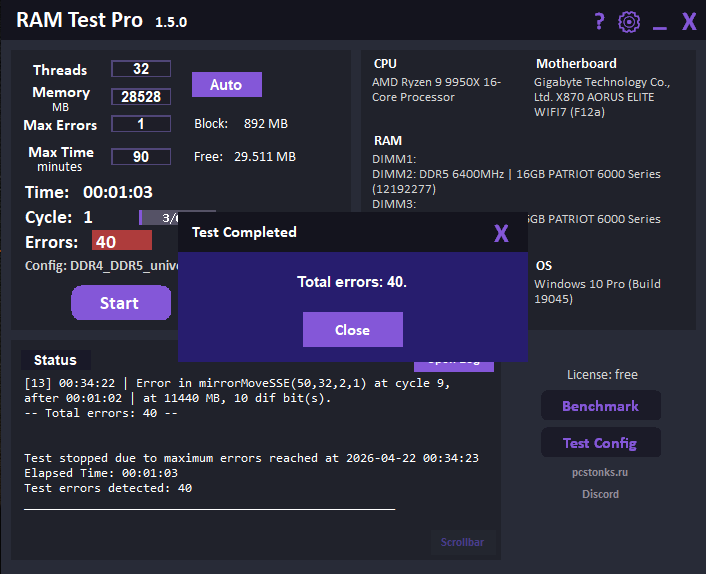Click the 'Test stopped due to maximum errors' line

pos(251,458)
